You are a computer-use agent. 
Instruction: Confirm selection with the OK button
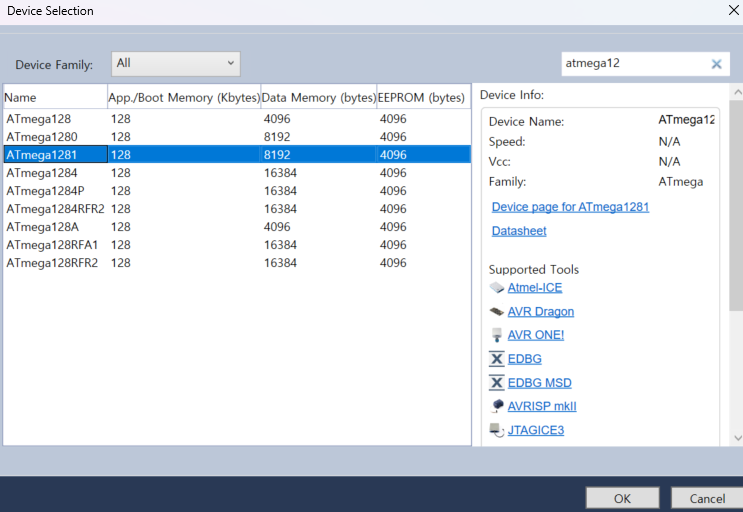[x=622, y=499]
